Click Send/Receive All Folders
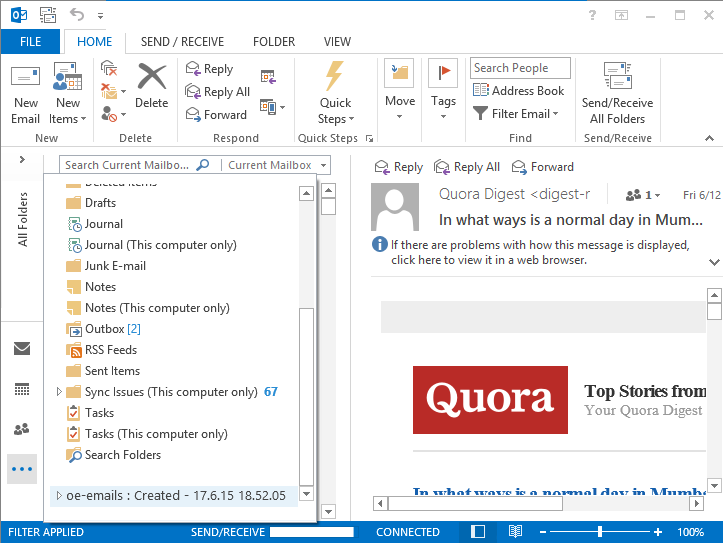Viewport: 723px width, 543px height. [x=617, y=94]
